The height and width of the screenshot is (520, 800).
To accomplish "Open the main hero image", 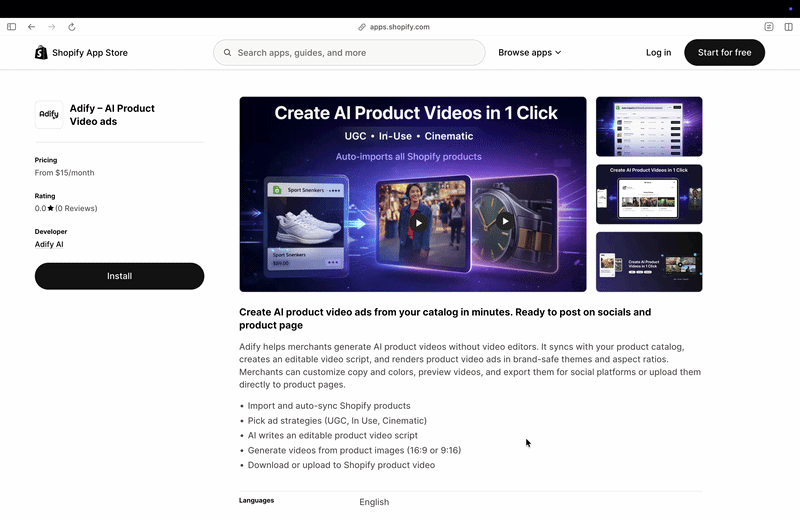I will 413,194.
